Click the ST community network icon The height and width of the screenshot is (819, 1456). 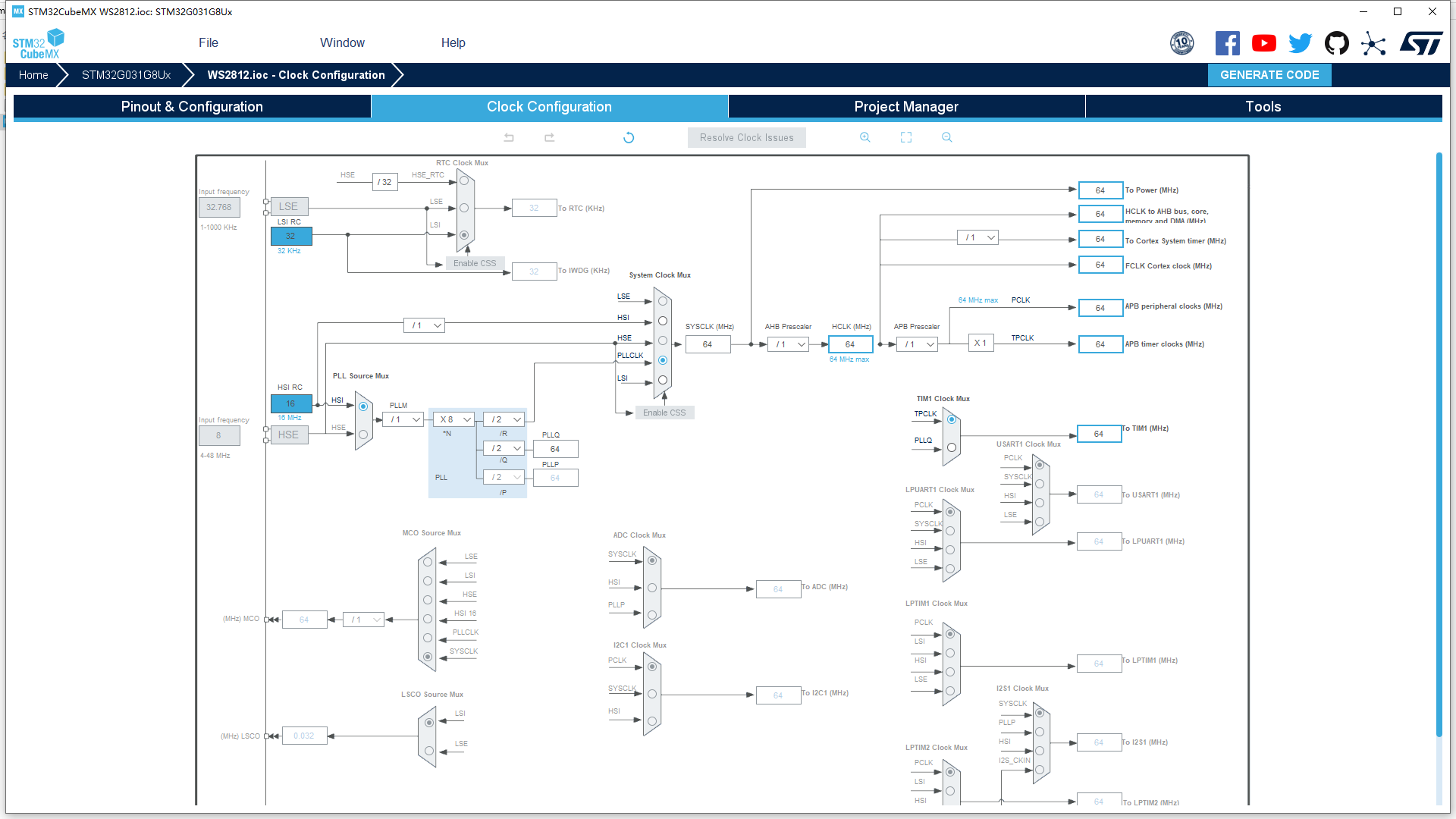point(1373,43)
